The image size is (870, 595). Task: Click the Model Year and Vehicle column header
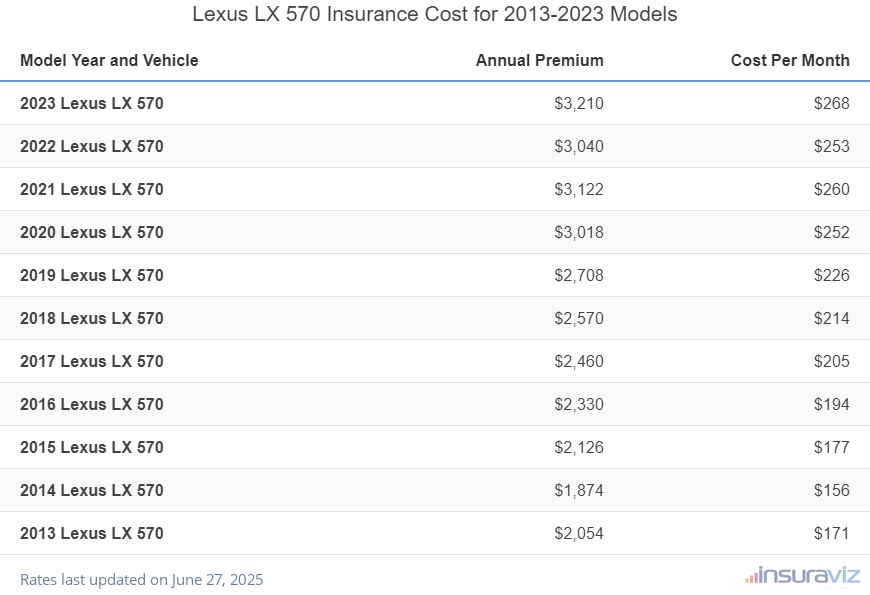(109, 60)
